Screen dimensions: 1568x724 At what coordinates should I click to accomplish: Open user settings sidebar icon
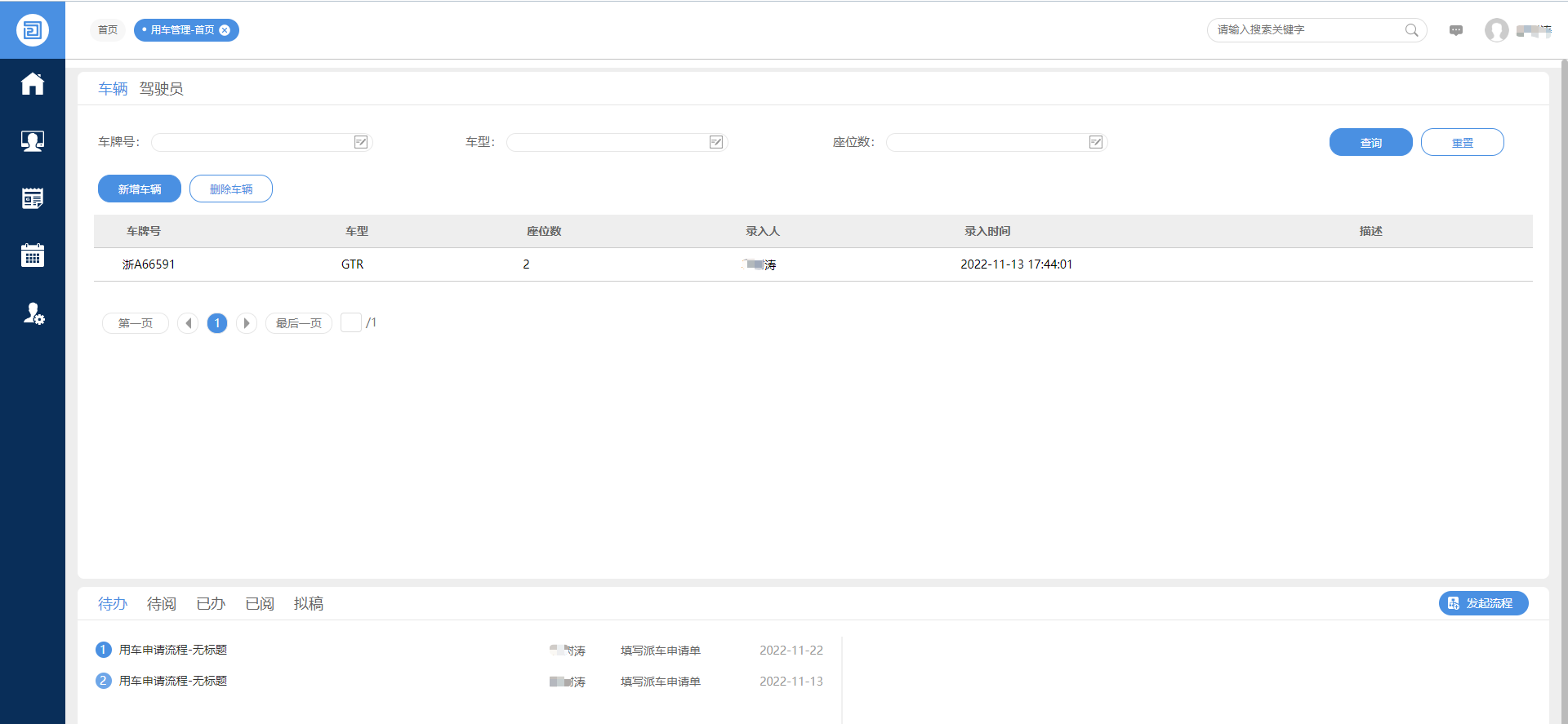point(33,313)
